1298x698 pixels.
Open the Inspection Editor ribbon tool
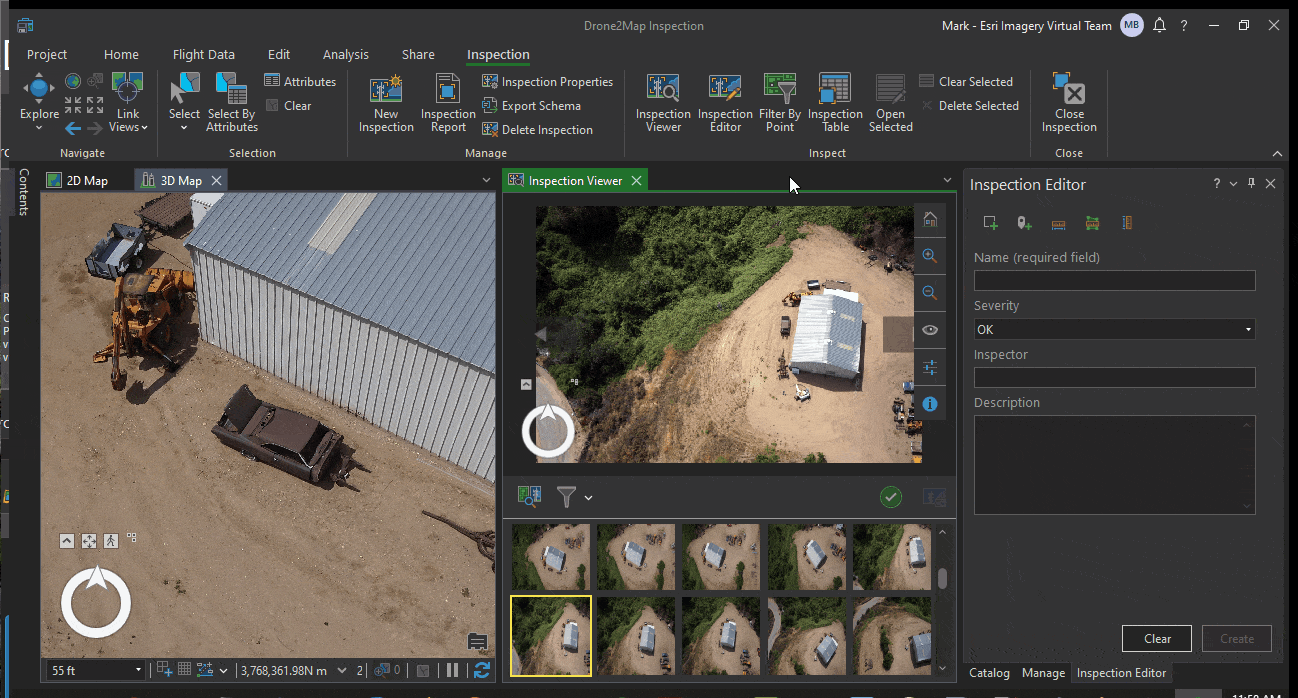click(x=725, y=101)
